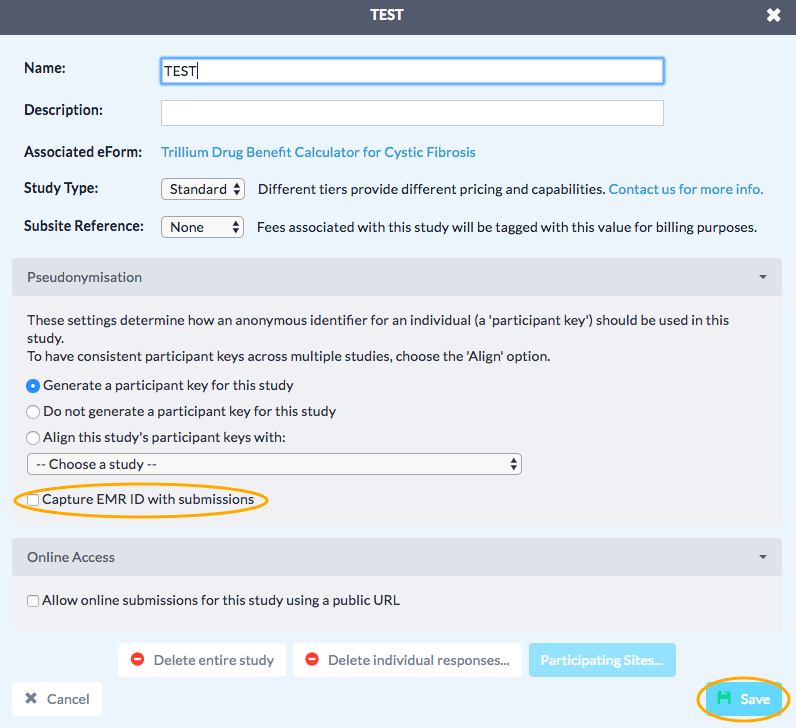Image resolution: width=796 pixels, height=728 pixels.
Task: Open the Study Type dropdown
Action: click(203, 189)
